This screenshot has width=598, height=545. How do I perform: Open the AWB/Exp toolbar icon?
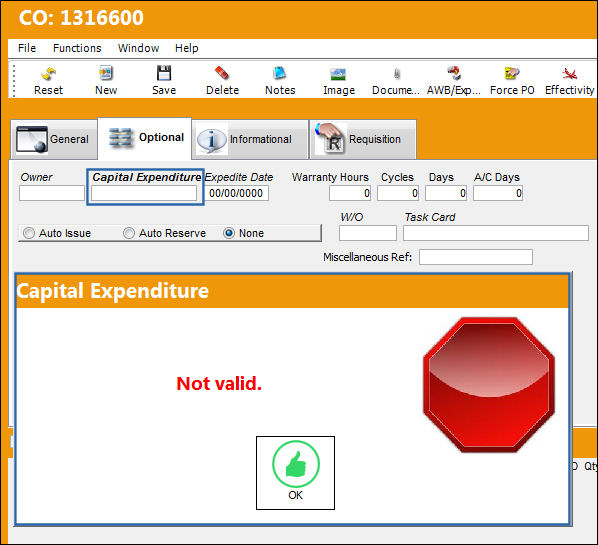pos(453,80)
